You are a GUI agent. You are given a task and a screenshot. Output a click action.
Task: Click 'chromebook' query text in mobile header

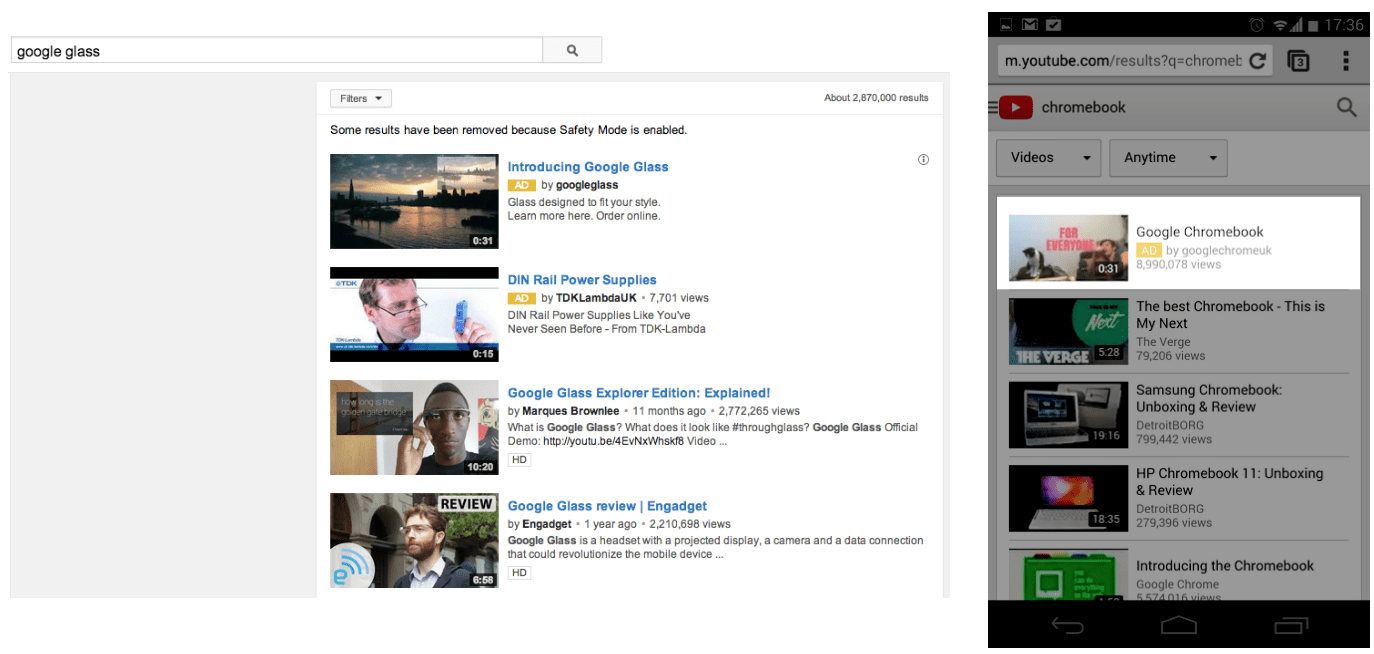click(x=1084, y=107)
